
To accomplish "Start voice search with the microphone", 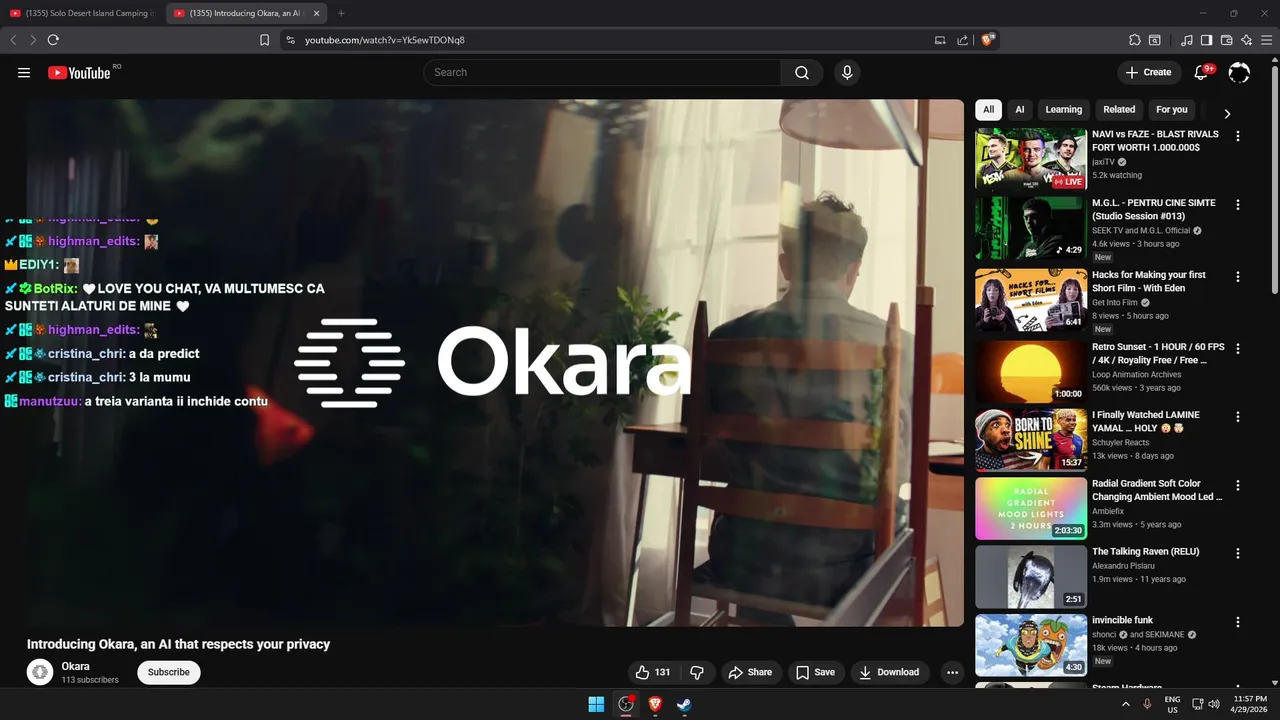I will coord(847,72).
